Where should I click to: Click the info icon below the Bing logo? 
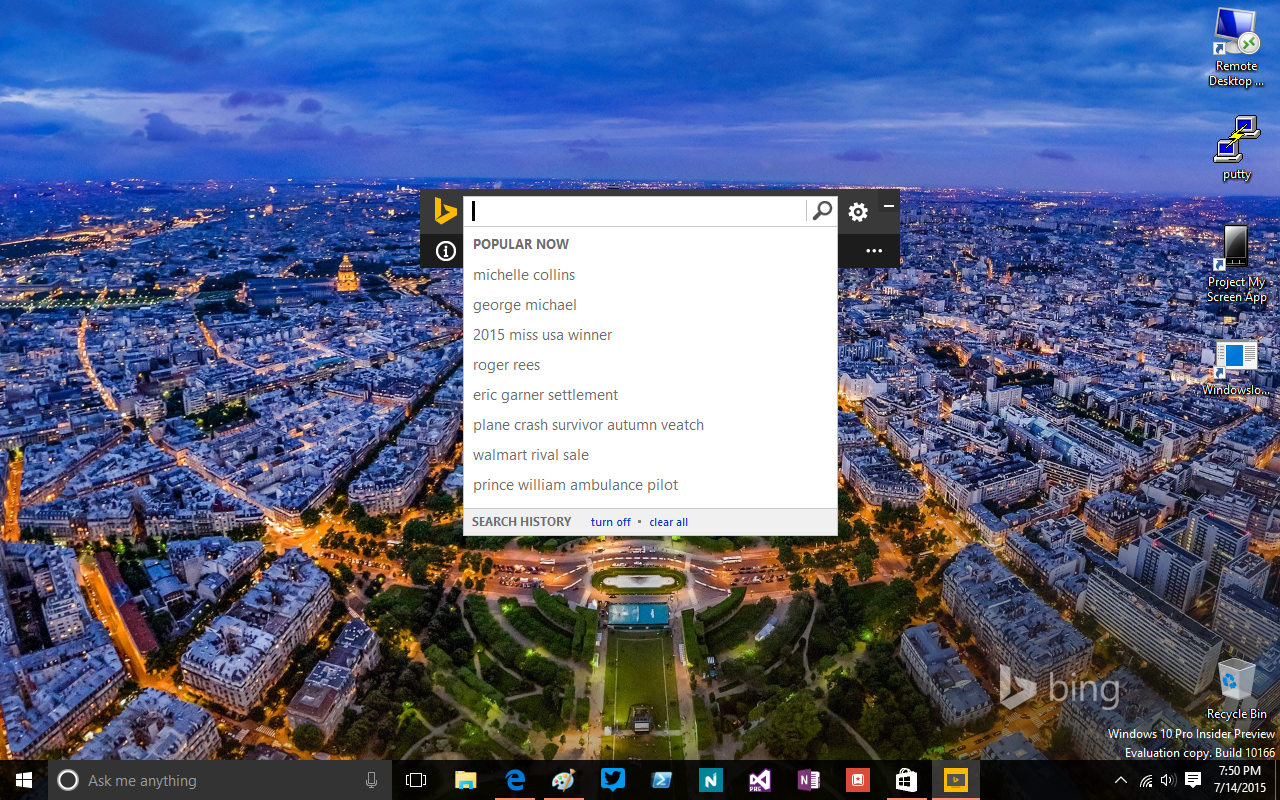[446, 251]
